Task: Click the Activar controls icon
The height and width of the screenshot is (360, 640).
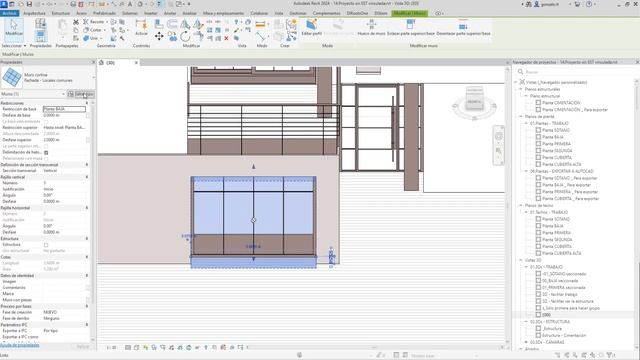Action: [x=141, y=27]
